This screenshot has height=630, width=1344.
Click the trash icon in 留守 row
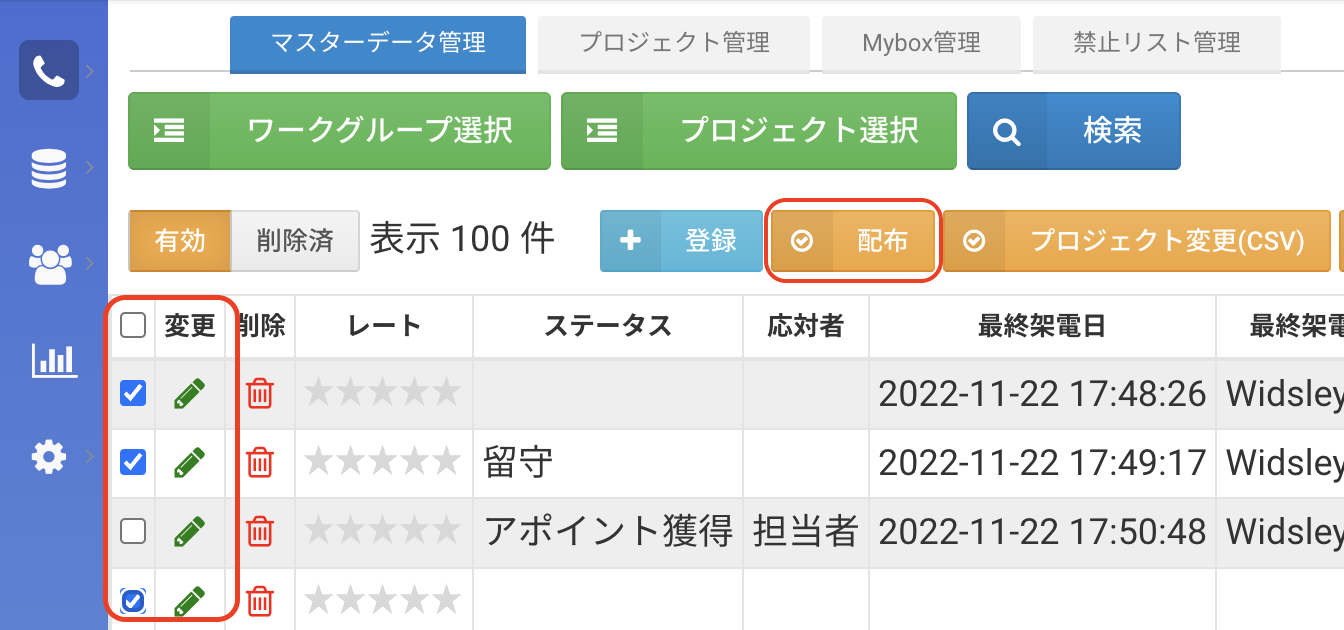[260, 462]
